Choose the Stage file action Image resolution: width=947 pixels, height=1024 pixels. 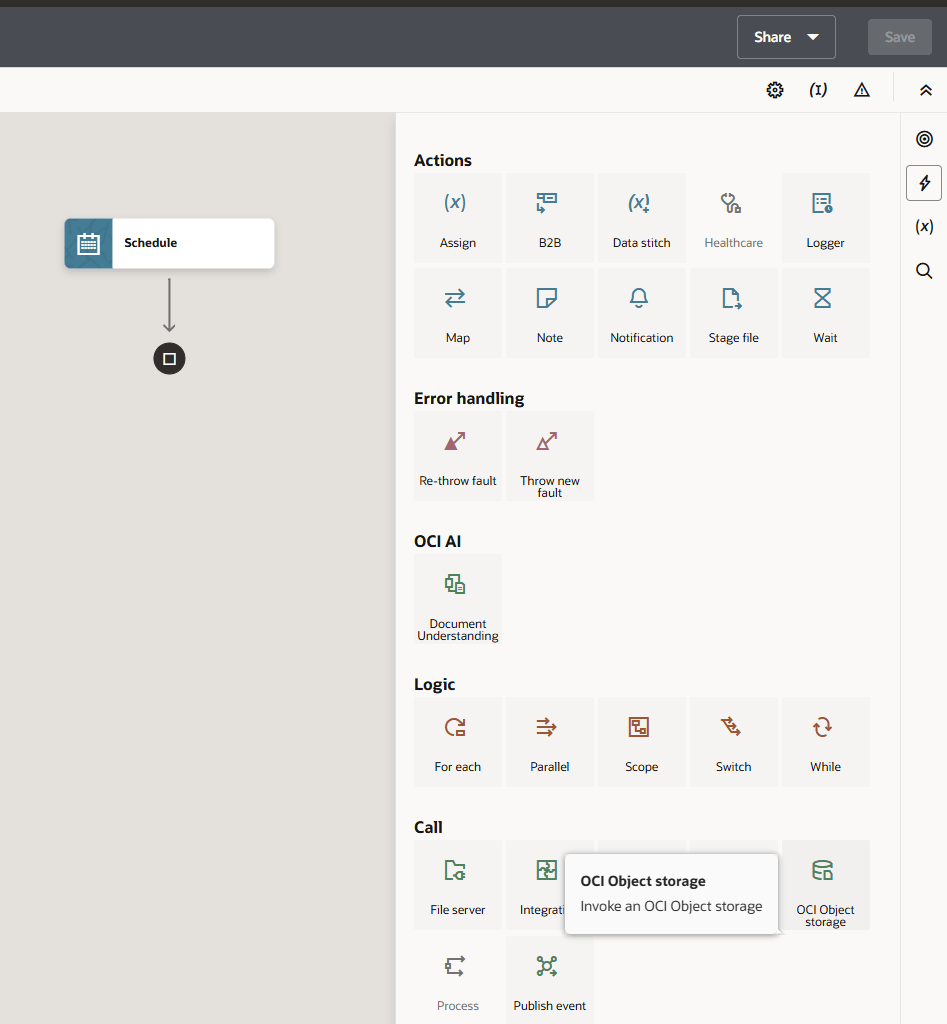(x=733, y=313)
